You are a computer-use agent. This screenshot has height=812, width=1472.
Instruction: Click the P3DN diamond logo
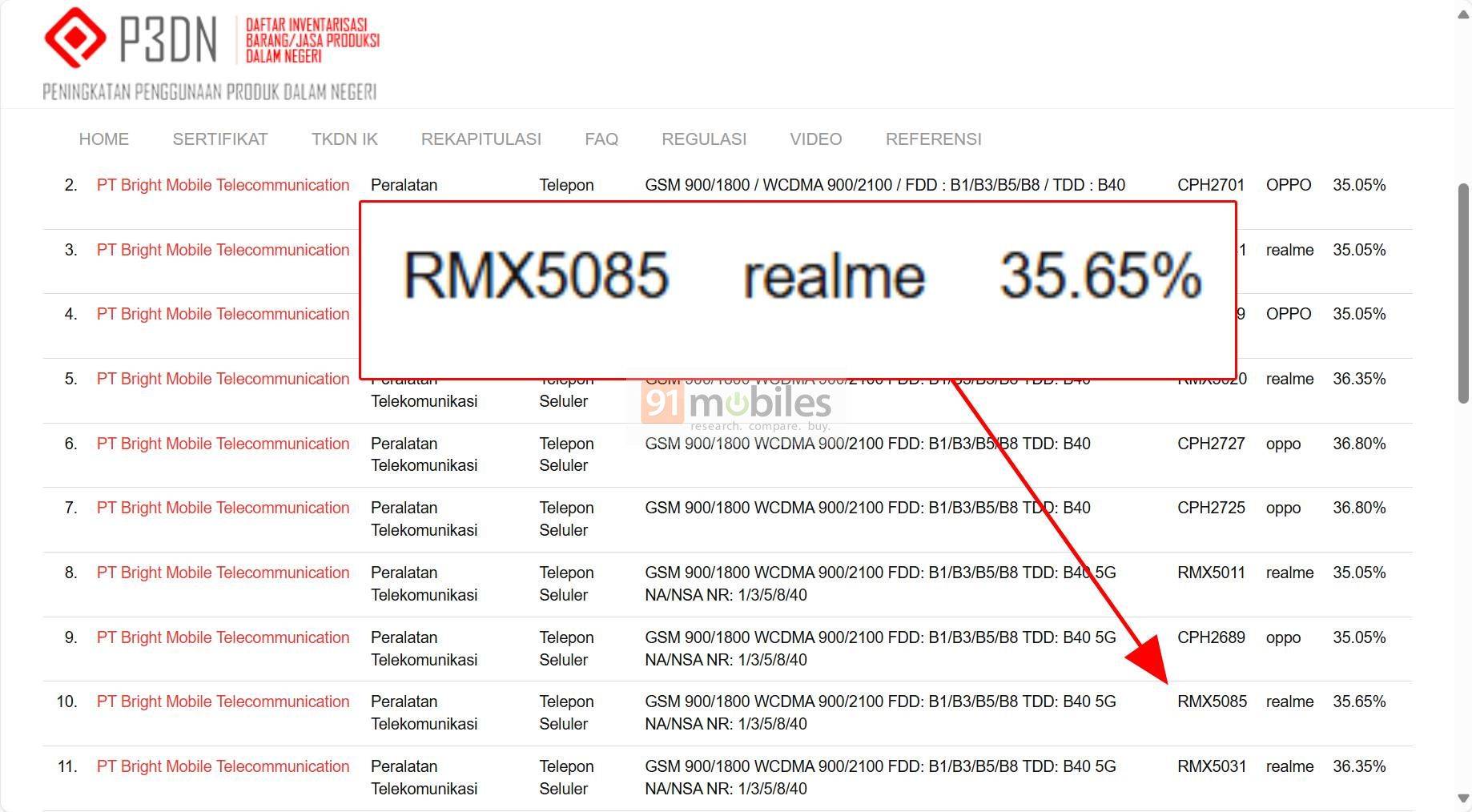pos(75,38)
